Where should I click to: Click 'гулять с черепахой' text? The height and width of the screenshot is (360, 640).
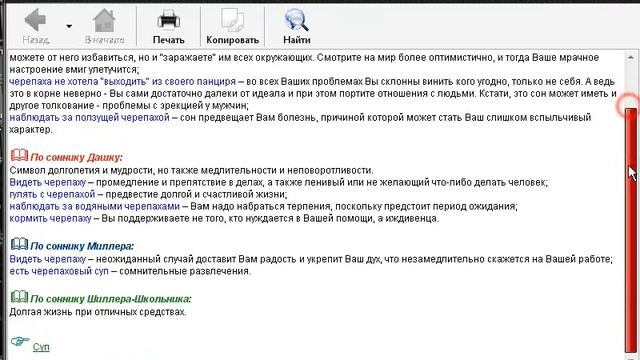52,194
